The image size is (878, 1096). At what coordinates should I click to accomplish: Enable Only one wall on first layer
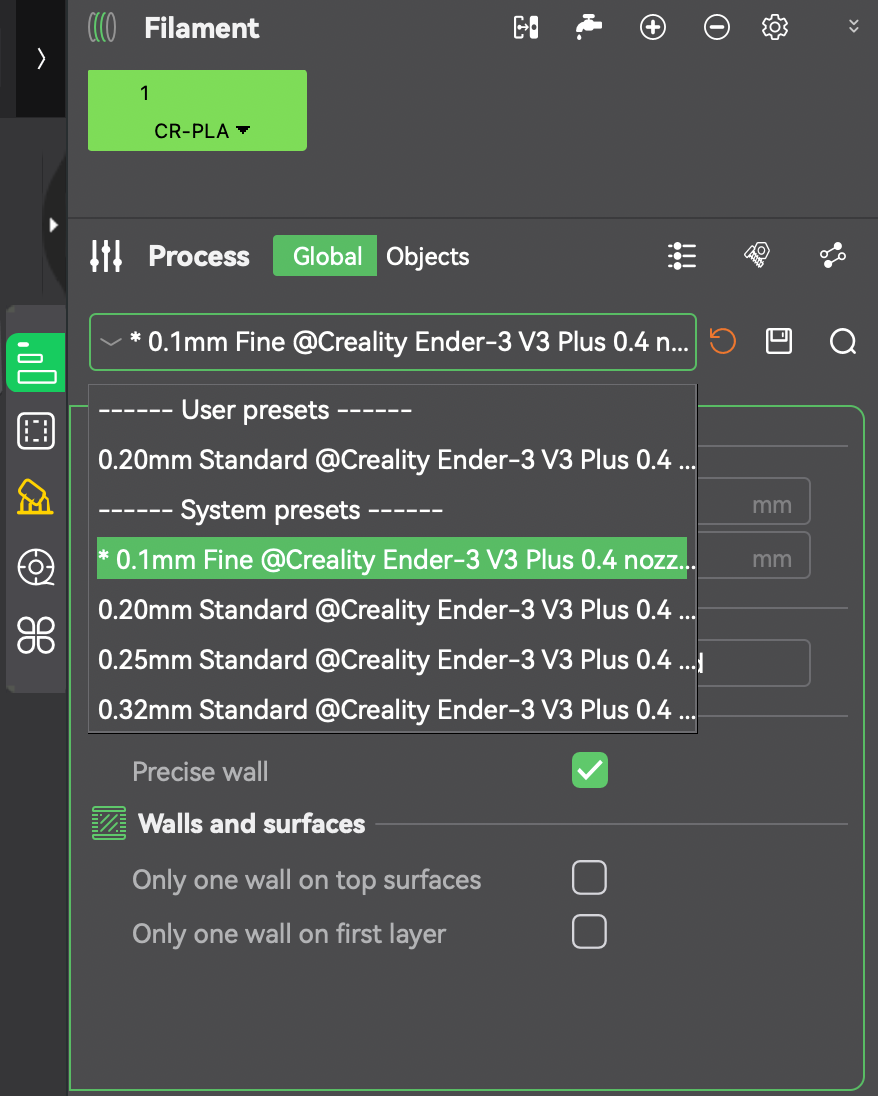[x=589, y=933]
